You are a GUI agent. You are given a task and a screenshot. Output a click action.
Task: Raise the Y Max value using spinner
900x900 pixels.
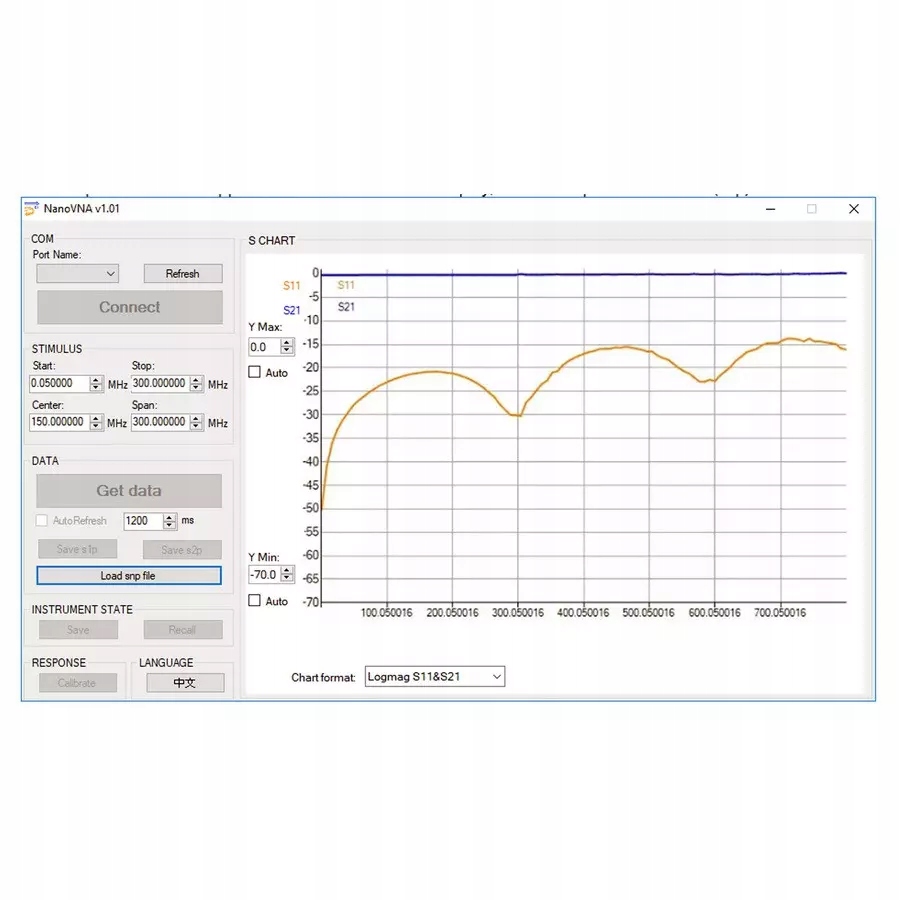(x=286, y=343)
